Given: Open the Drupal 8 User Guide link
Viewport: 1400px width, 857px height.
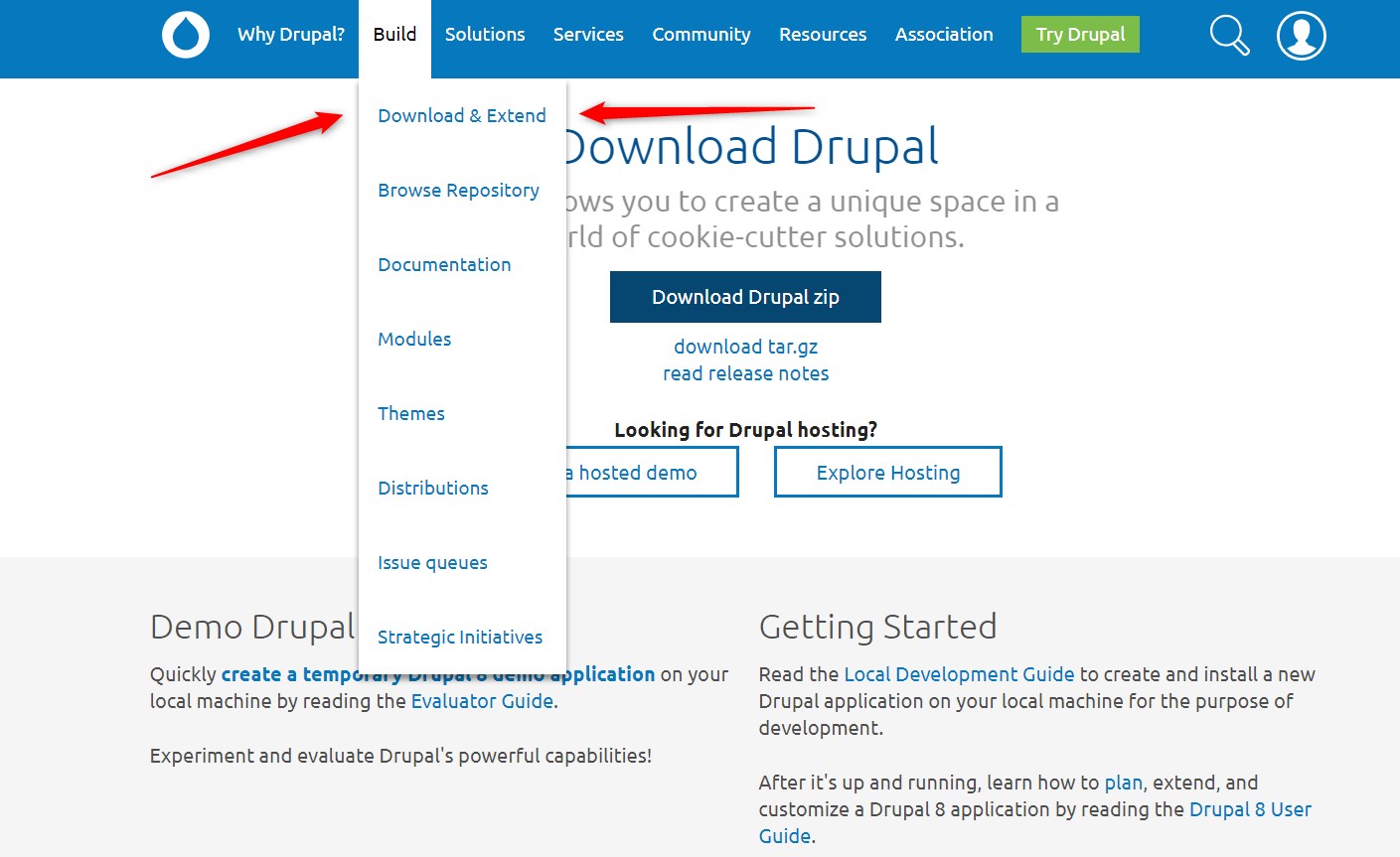Looking at the screenshot, I should point(1035,822).
